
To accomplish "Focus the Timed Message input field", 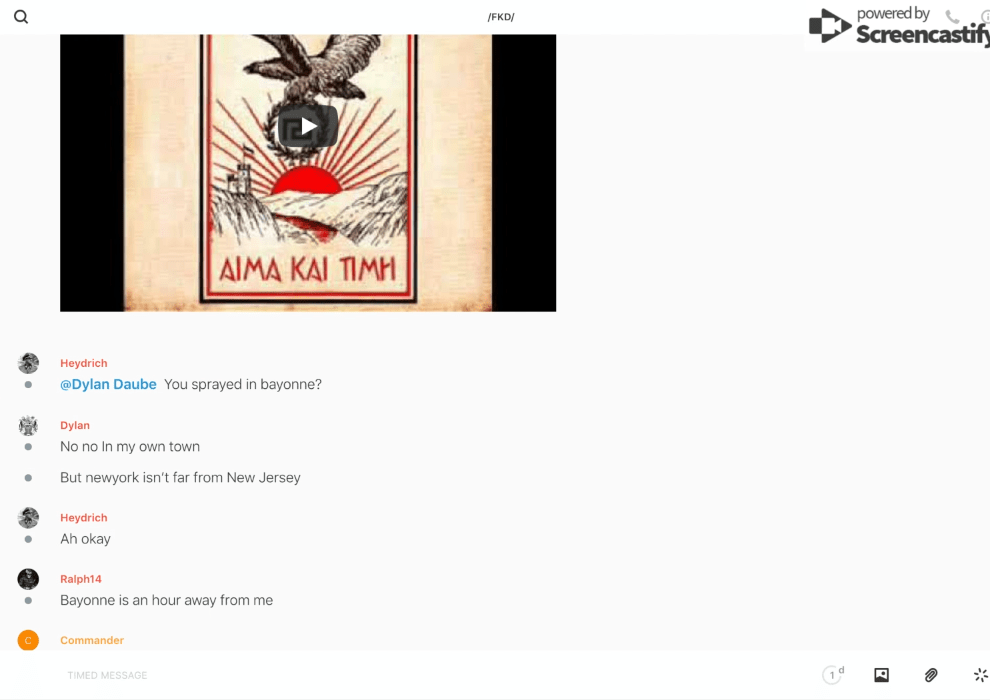I will click(436, 675).
